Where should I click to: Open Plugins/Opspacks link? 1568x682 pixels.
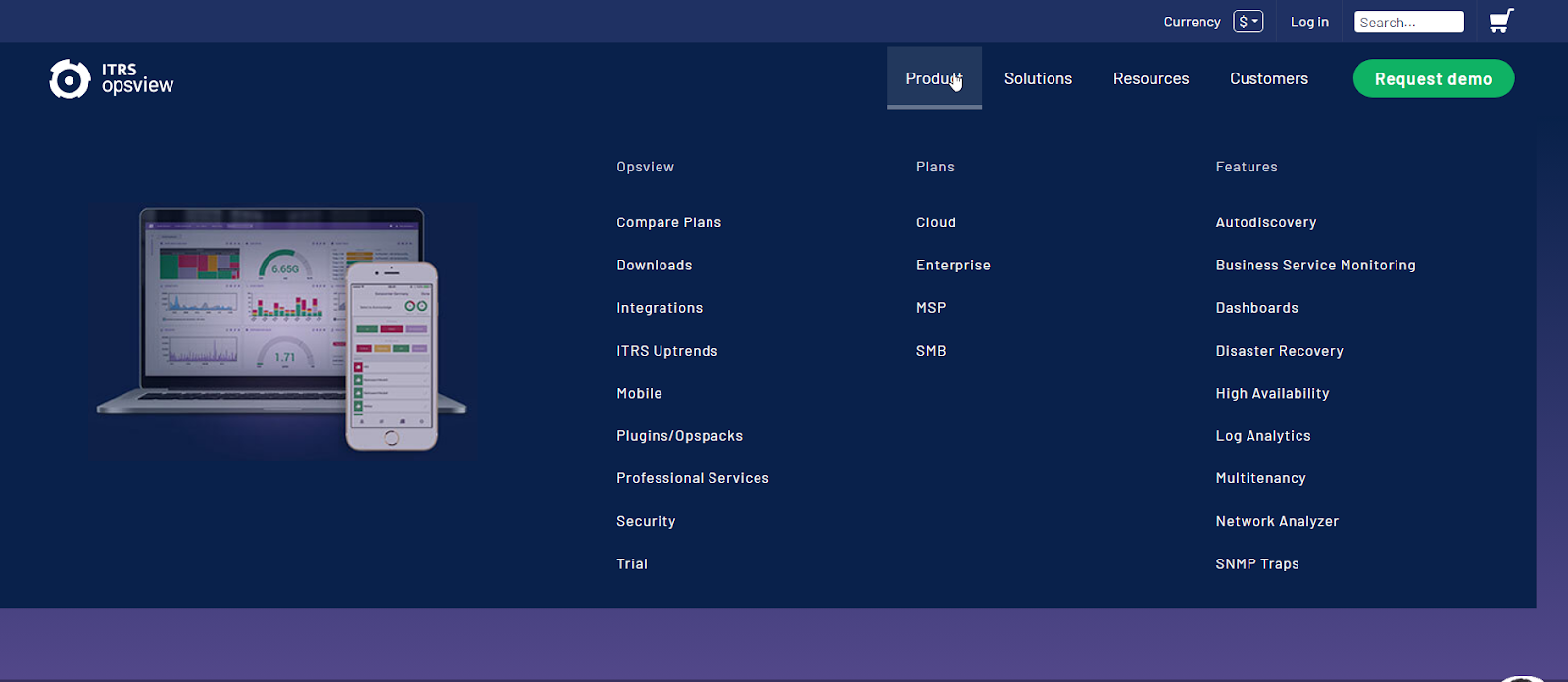pyautogui.click(x=680, y=436)
